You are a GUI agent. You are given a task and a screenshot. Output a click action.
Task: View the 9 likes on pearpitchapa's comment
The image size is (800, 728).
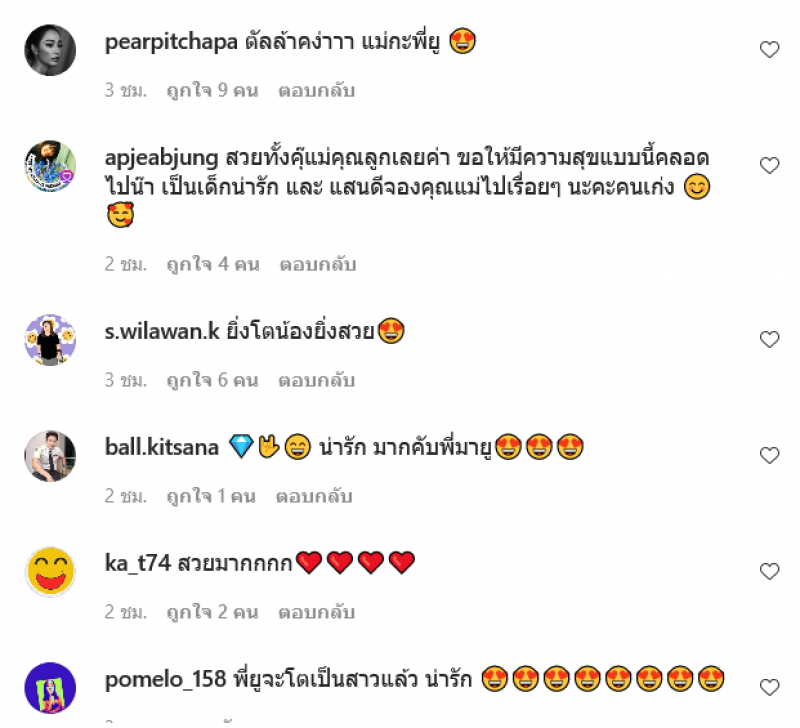[x=212, y=90]
